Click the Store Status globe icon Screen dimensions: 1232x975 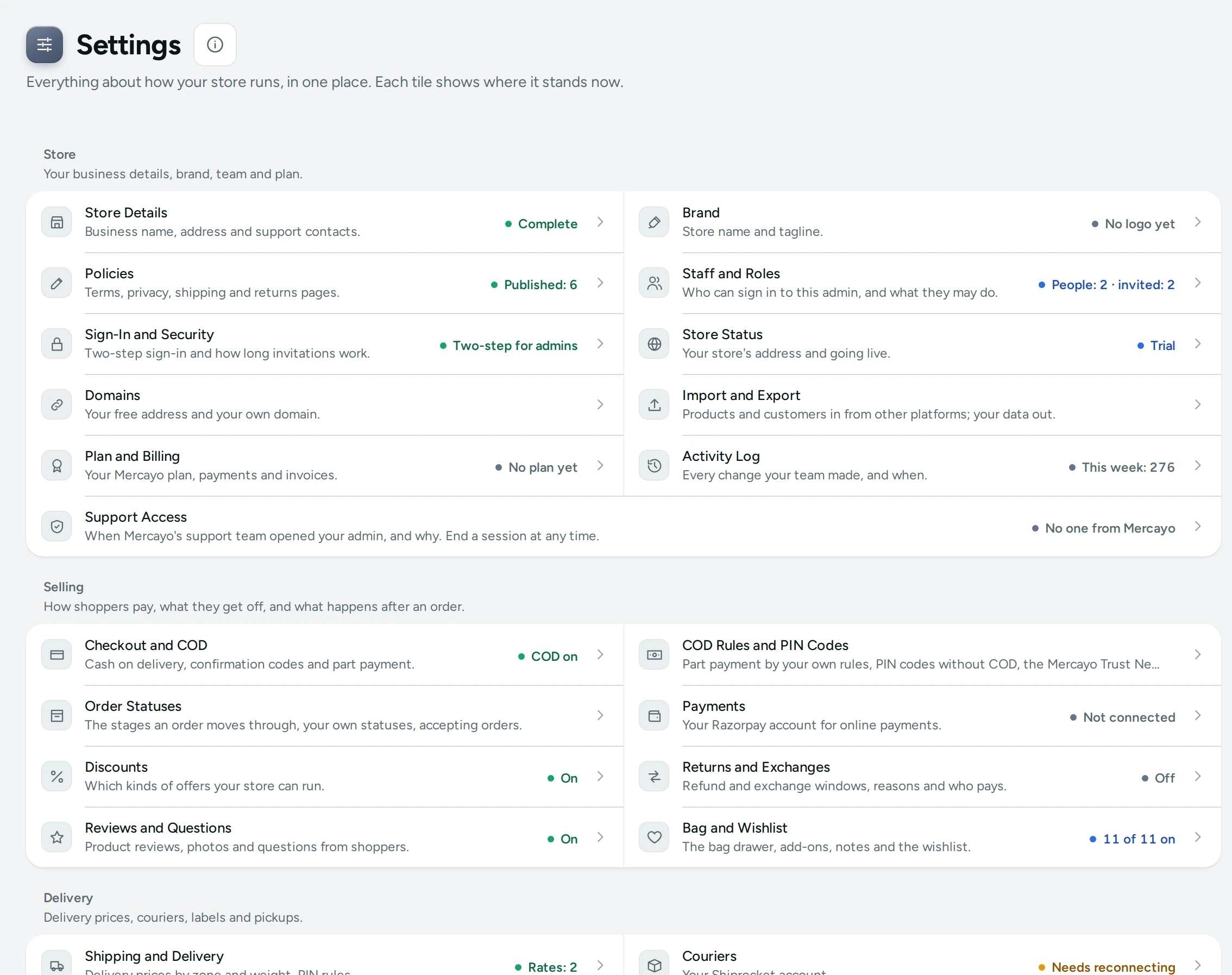[654, 343]
